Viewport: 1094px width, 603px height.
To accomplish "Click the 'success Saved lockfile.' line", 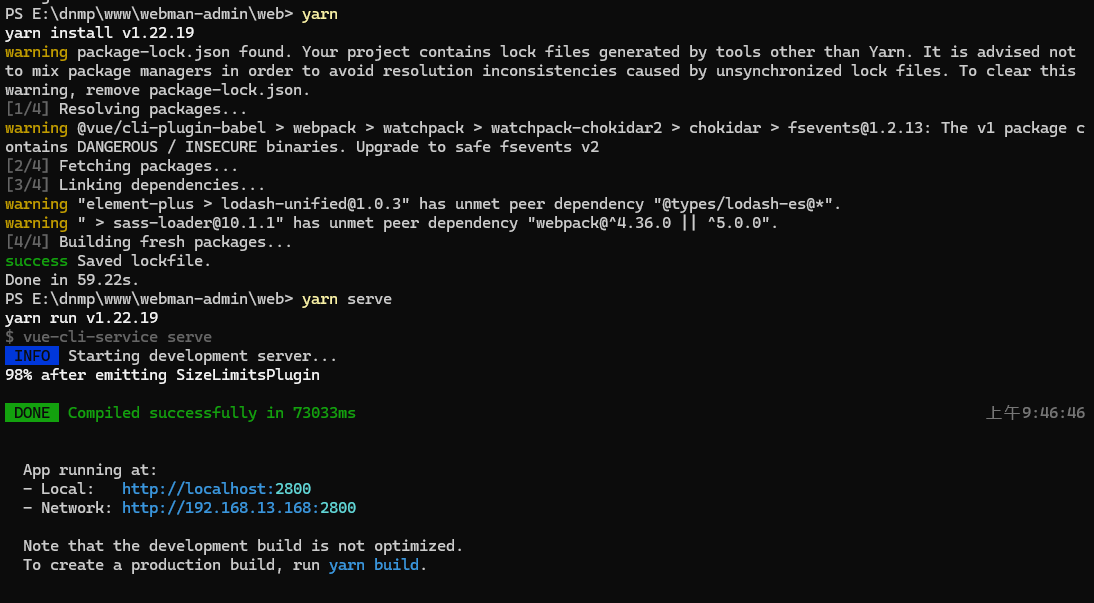I will [108, 261].
